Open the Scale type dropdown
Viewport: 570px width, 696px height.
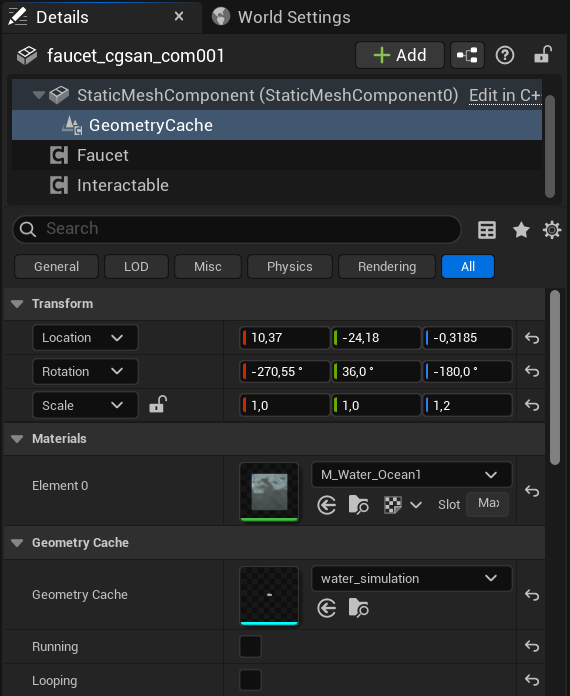tap(85, 405)
